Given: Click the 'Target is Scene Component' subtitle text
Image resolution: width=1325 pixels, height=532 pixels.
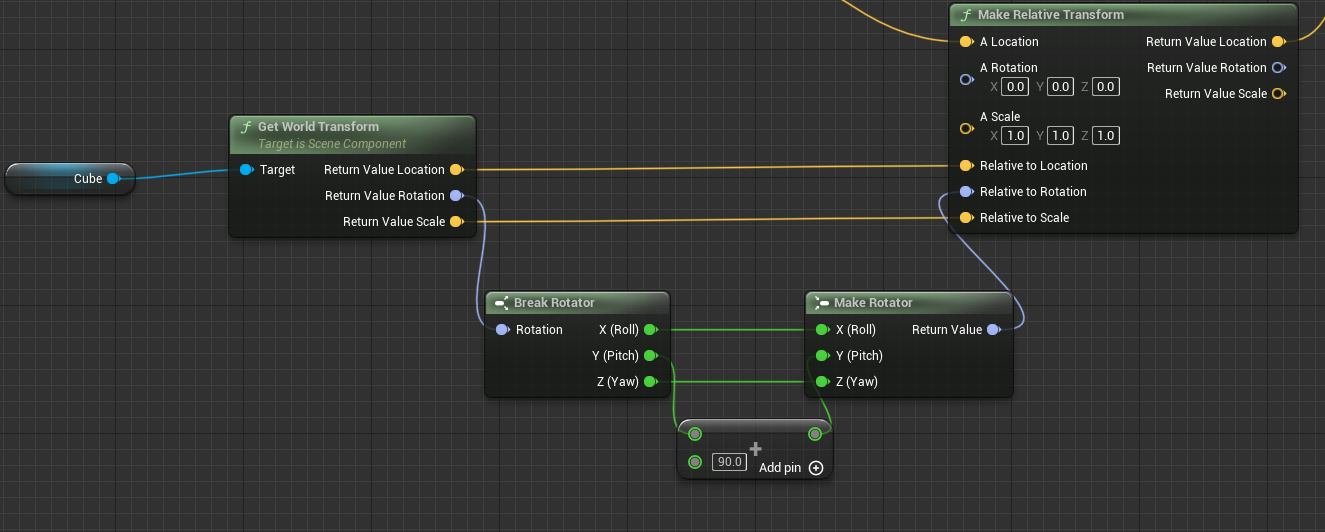Looking at the screenshot, I should pos(332,144).
